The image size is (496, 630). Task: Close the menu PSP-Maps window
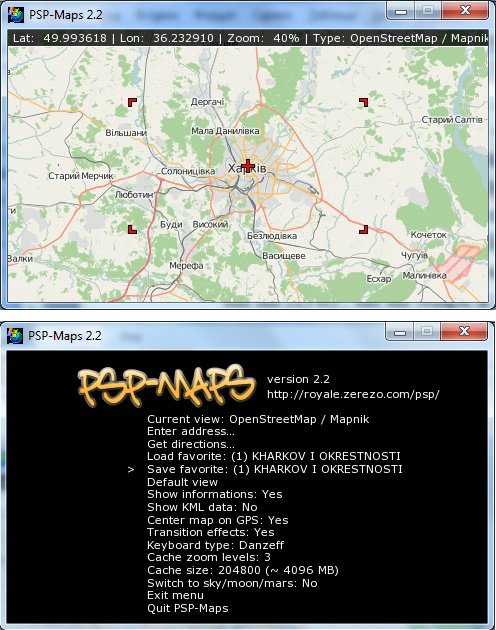click(x=464, y=332)
